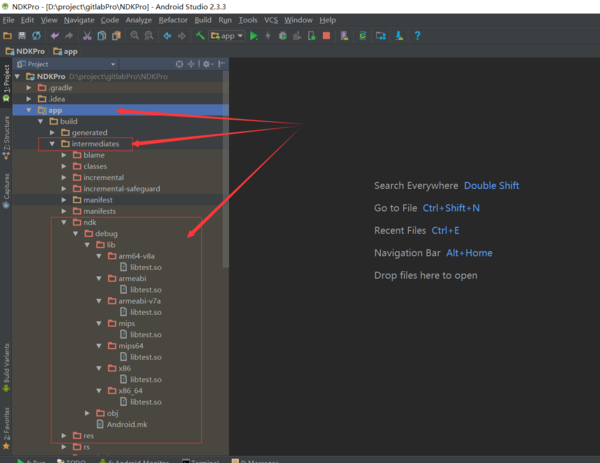600x463 pixels.
Task: Run the app with green play icon
Action: tap(253, 36)
